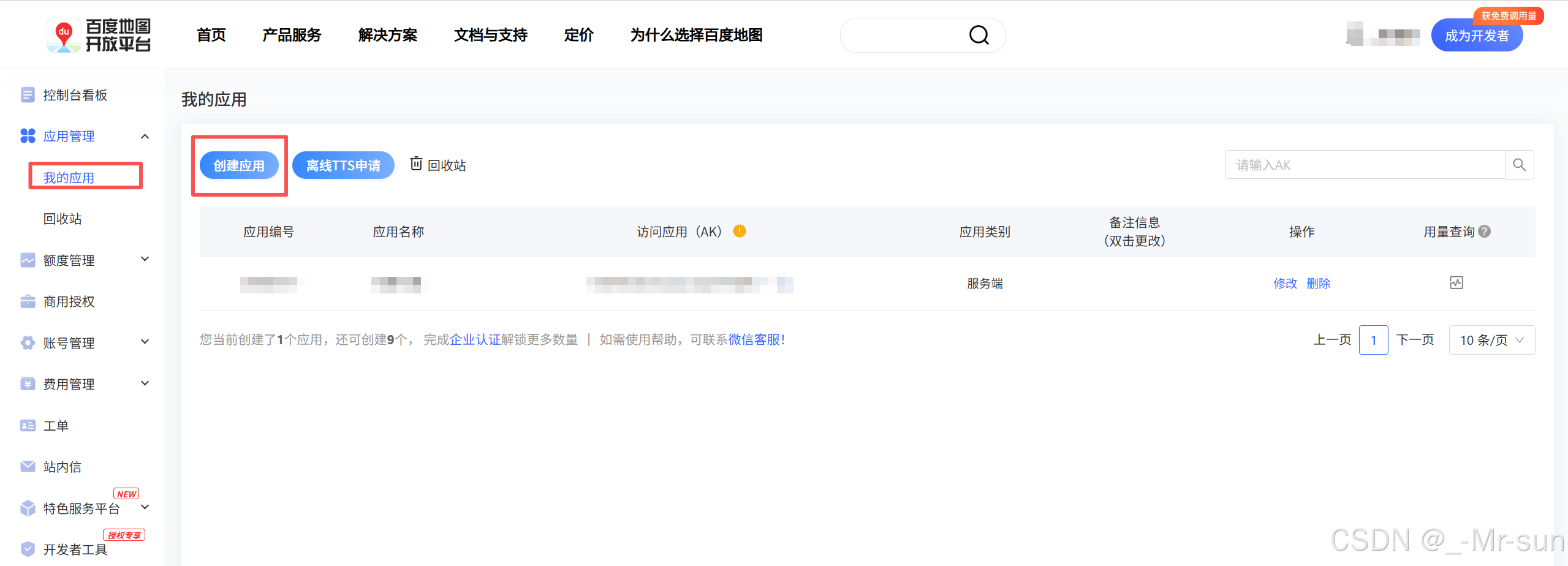Expand the 额度管理 section
The width and height of the screenshot is (1568, 566).
click(x=145, y=259)
